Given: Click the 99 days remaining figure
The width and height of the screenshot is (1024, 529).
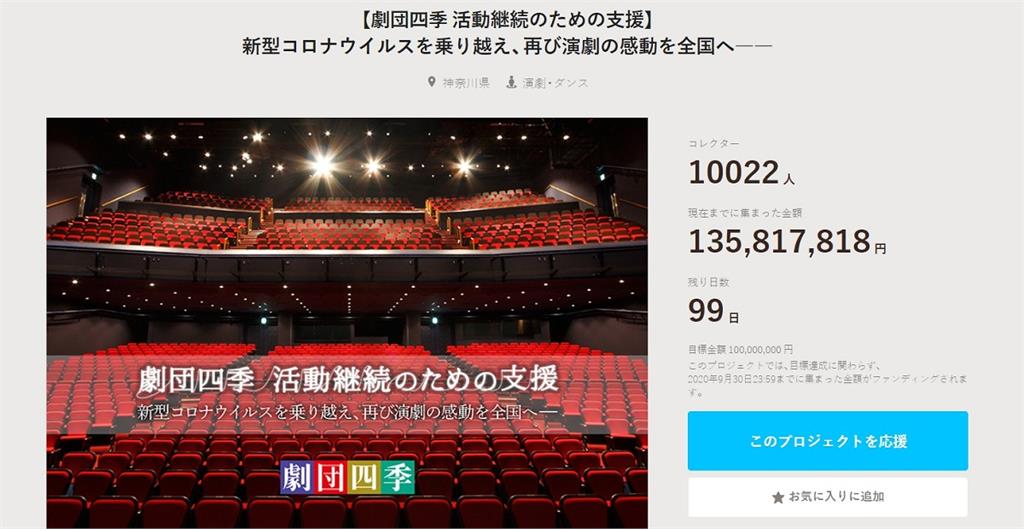Looking at the screenshot, I should [x=706, y=311].
